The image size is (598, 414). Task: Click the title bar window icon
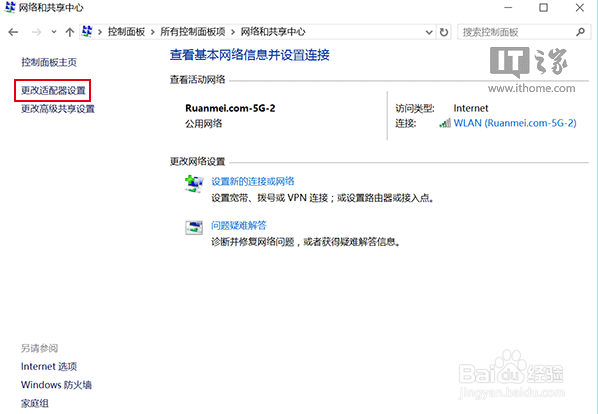click(x=10, y=7)
